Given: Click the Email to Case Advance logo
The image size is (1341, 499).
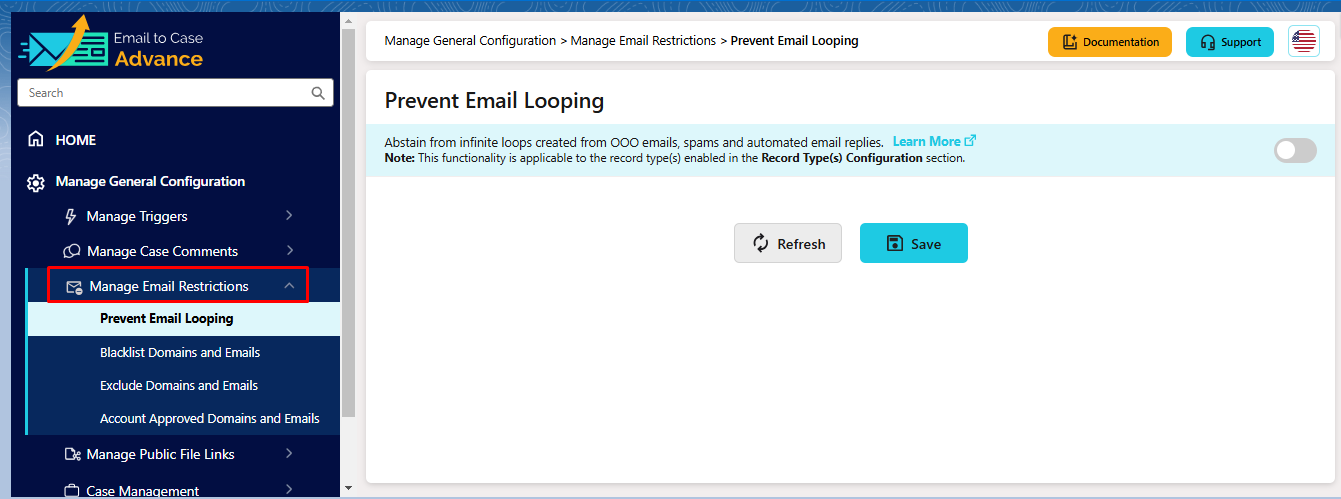Looking at the screenshot, I should click(112, 49).
